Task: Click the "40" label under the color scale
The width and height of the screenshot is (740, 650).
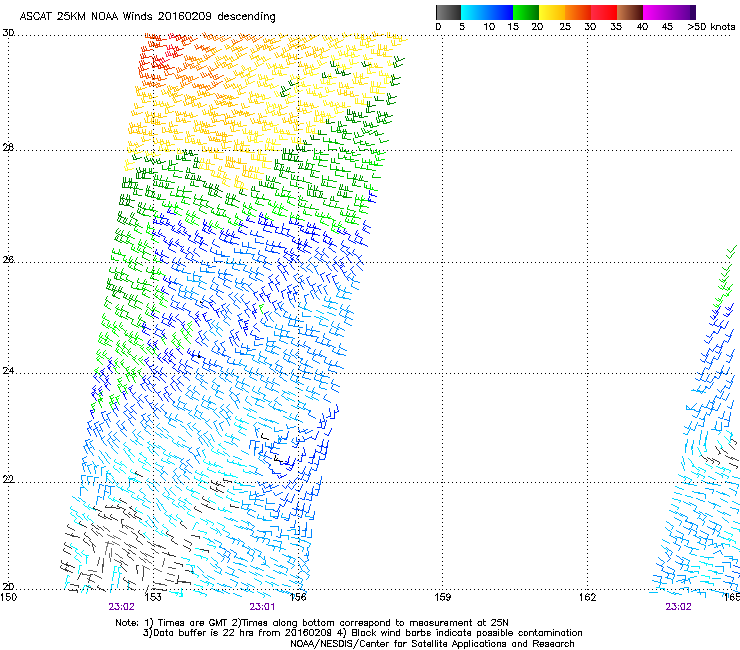Action: (642, 27)
